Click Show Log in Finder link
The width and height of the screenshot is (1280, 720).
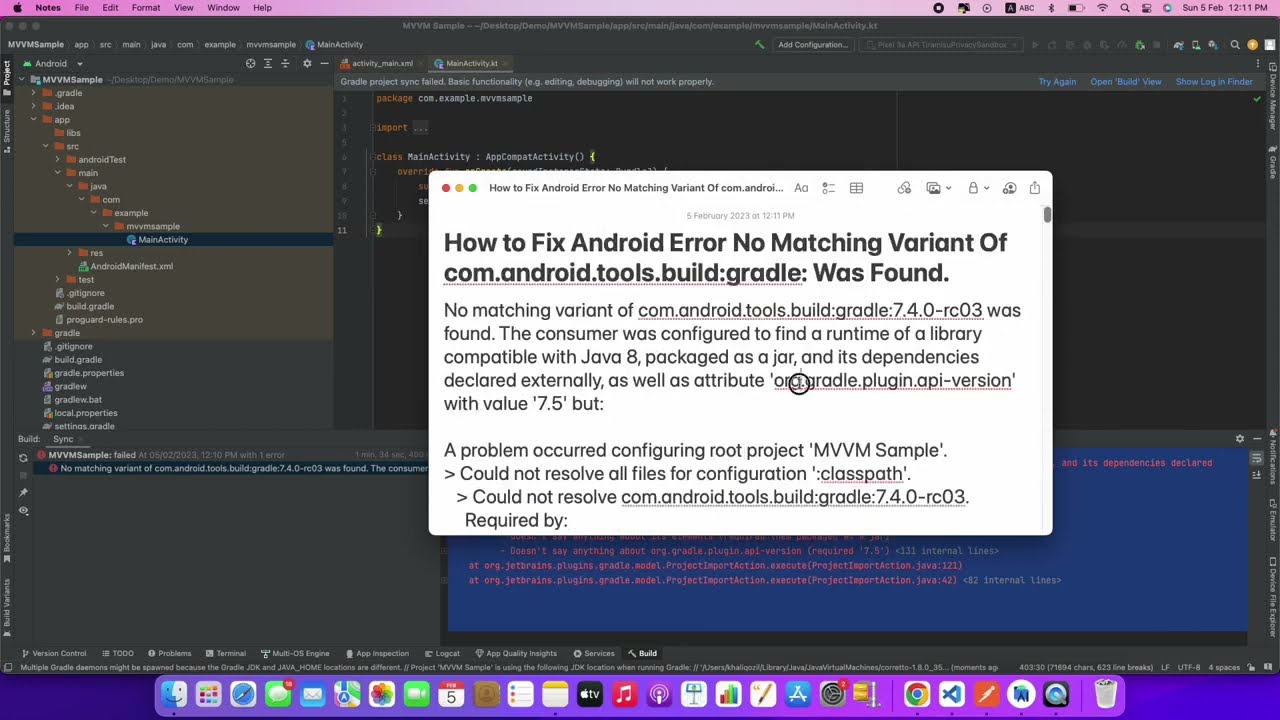click(x=1214, y=82)
